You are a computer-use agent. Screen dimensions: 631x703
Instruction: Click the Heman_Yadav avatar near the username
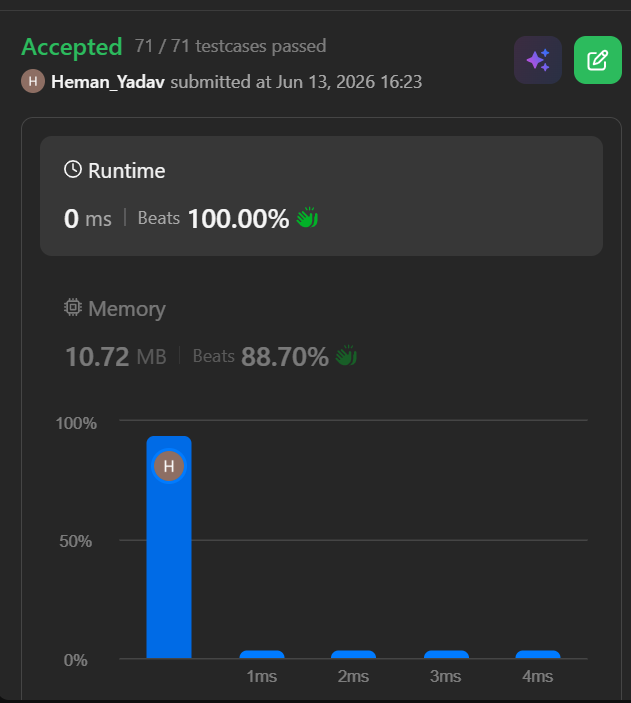tap(33, 81)
